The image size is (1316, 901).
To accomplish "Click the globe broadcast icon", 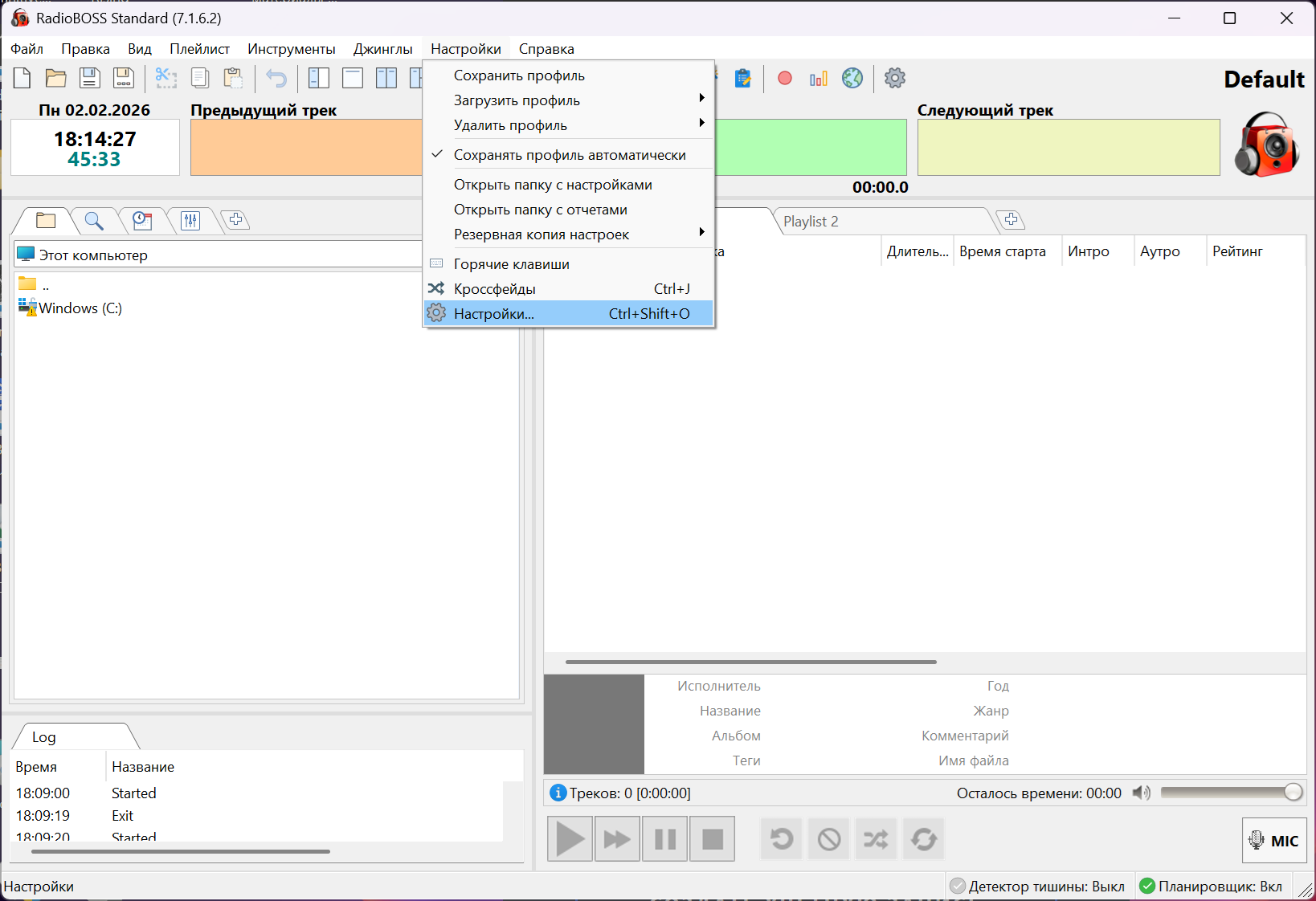I will 852,78.
